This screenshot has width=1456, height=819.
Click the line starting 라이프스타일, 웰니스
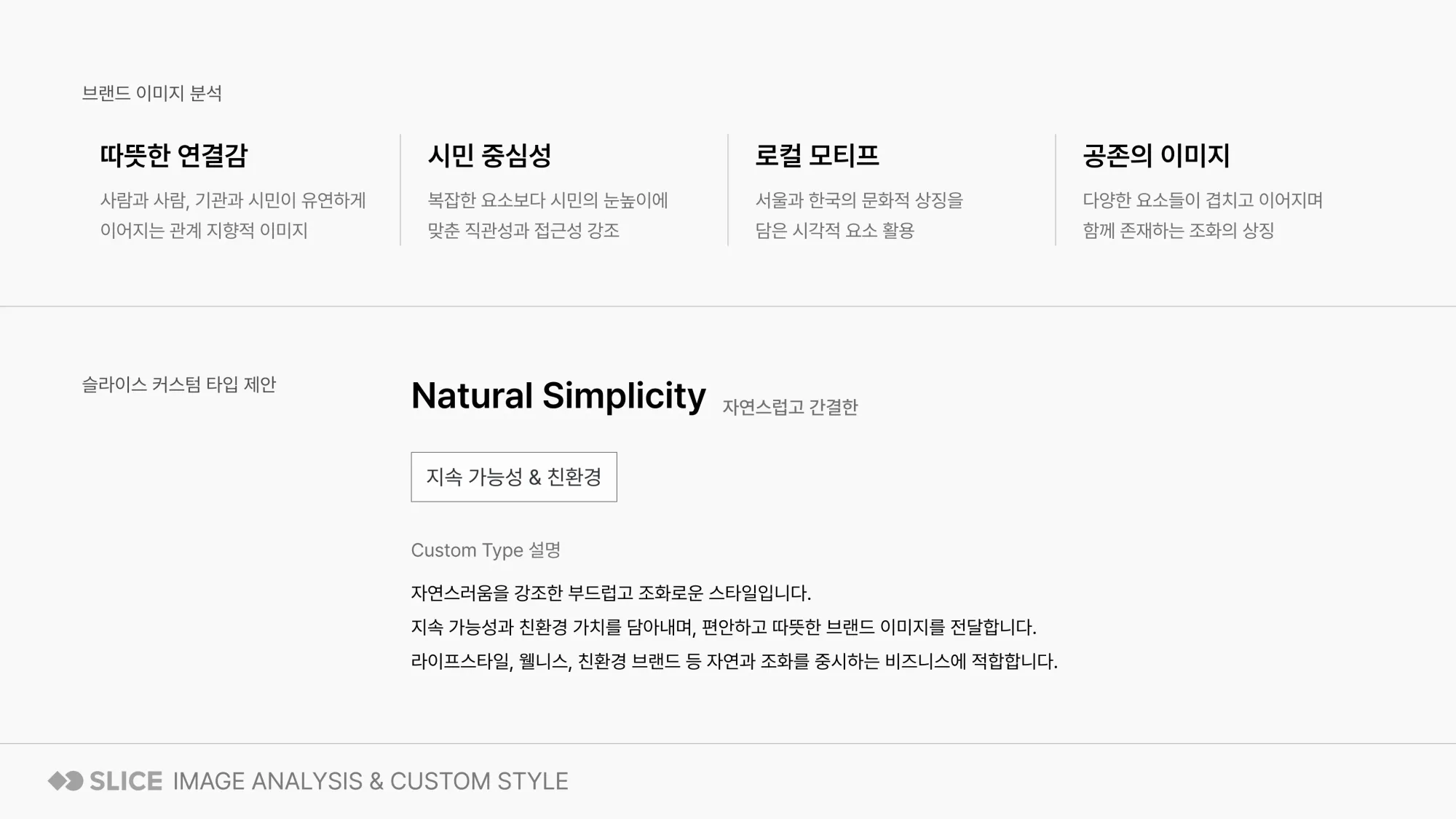pos(735,662)
